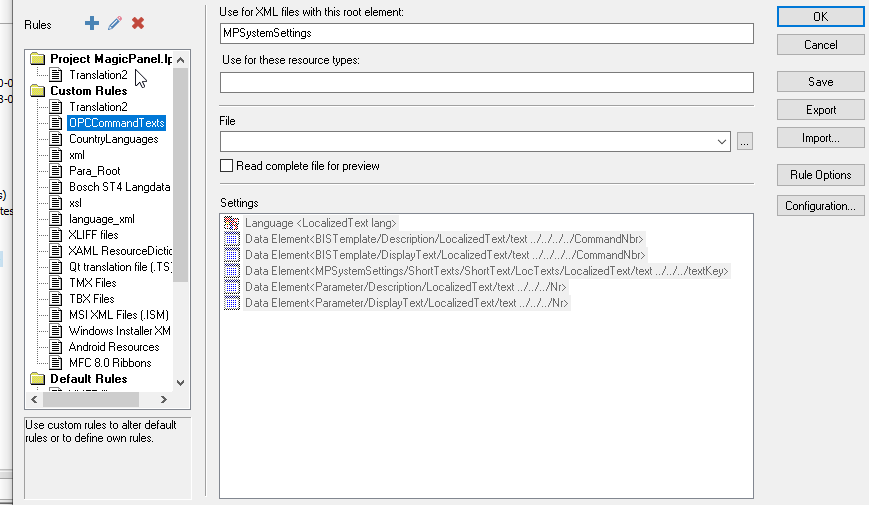Viewport: 869px width, 505px height.
Task: Click the resource types input field
Action: [x=486, y=82]
